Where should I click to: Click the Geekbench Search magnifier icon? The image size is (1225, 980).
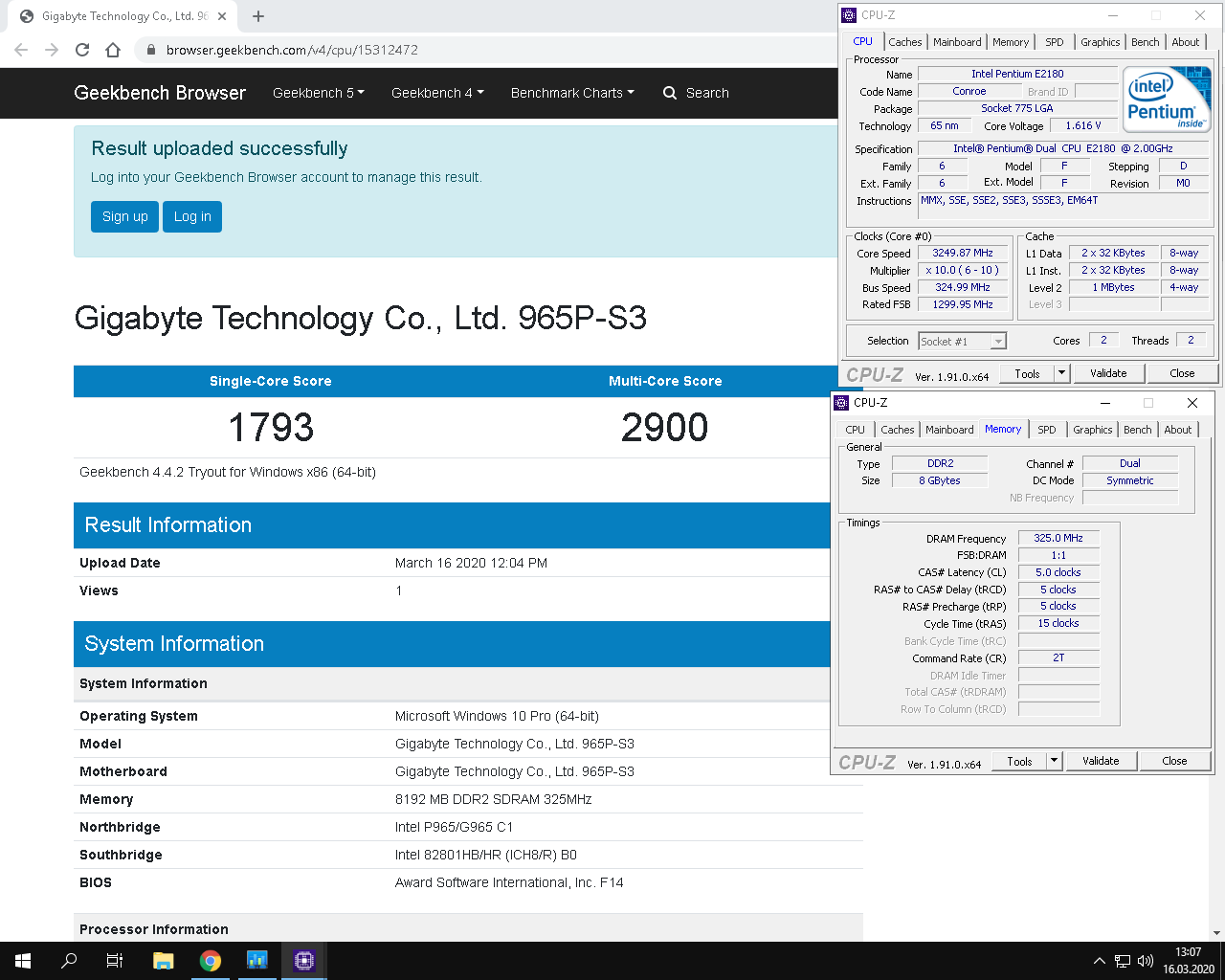click(670, 93)
